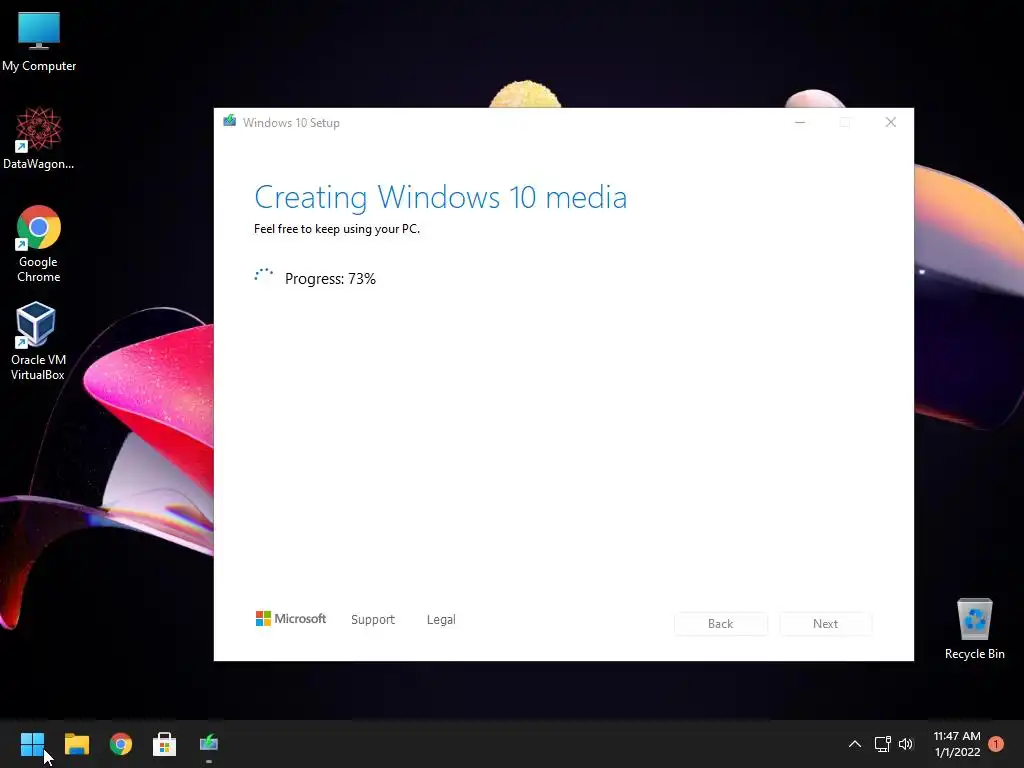Open the volume tray icon
This screenshot has width=1024, height=768.
(906, 744)
